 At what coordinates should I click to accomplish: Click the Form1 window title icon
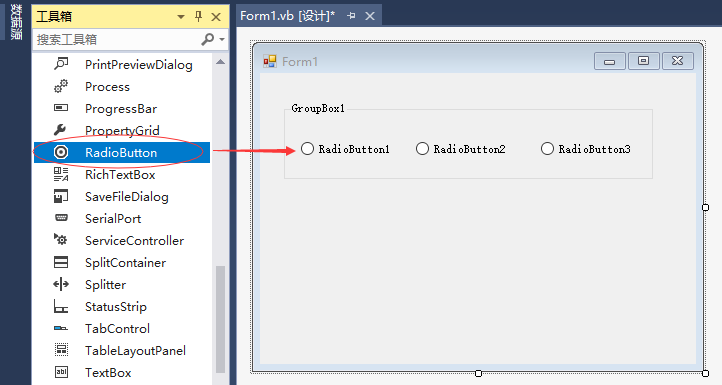(x=270, y=61)
